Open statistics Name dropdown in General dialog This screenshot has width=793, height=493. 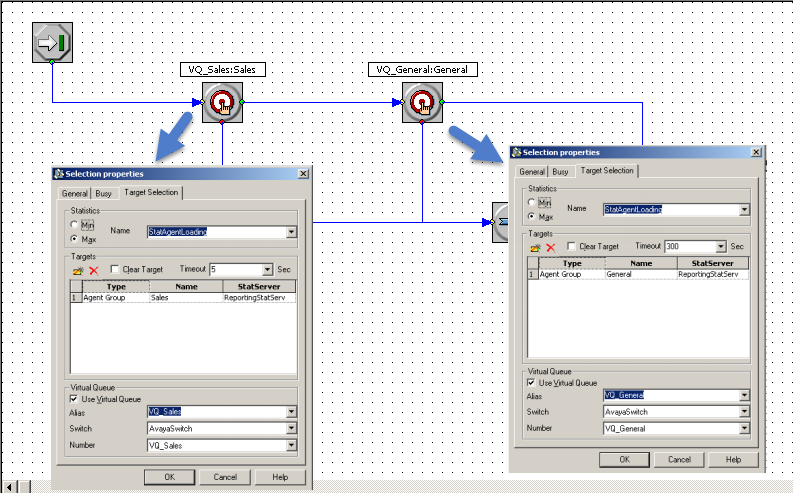click(744, 209)
